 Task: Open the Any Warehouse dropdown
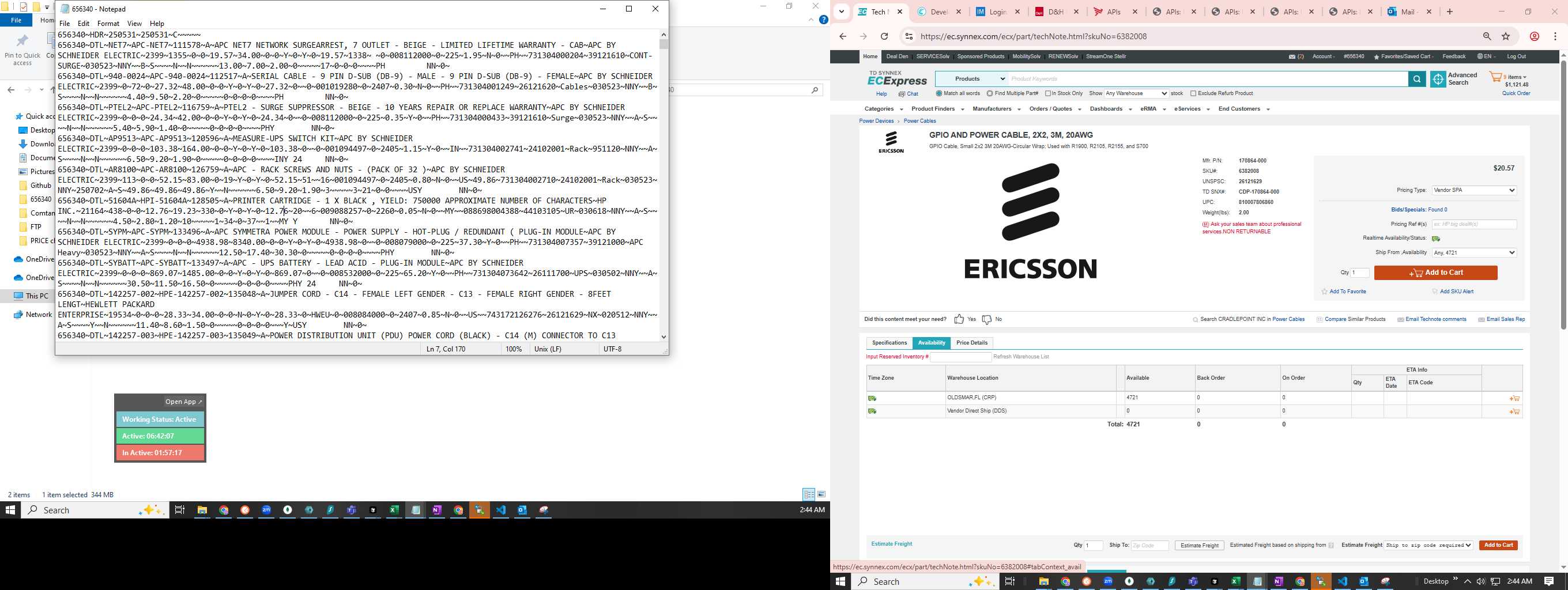click(1136, 94)
